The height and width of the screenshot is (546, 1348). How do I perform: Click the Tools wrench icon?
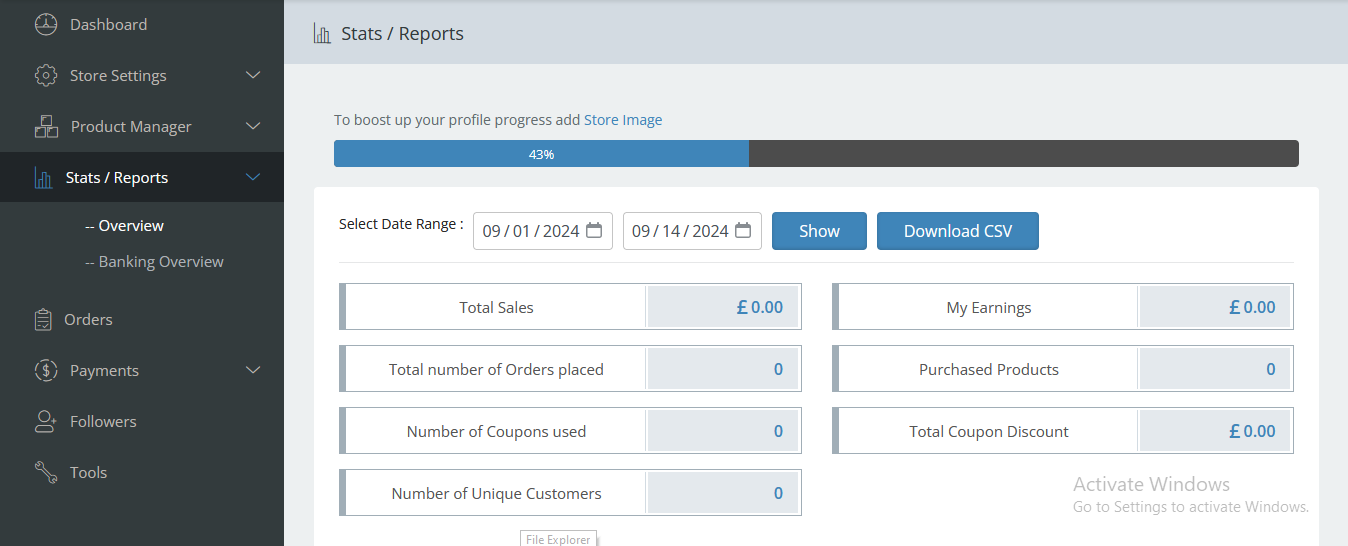(x=46, y=473)
